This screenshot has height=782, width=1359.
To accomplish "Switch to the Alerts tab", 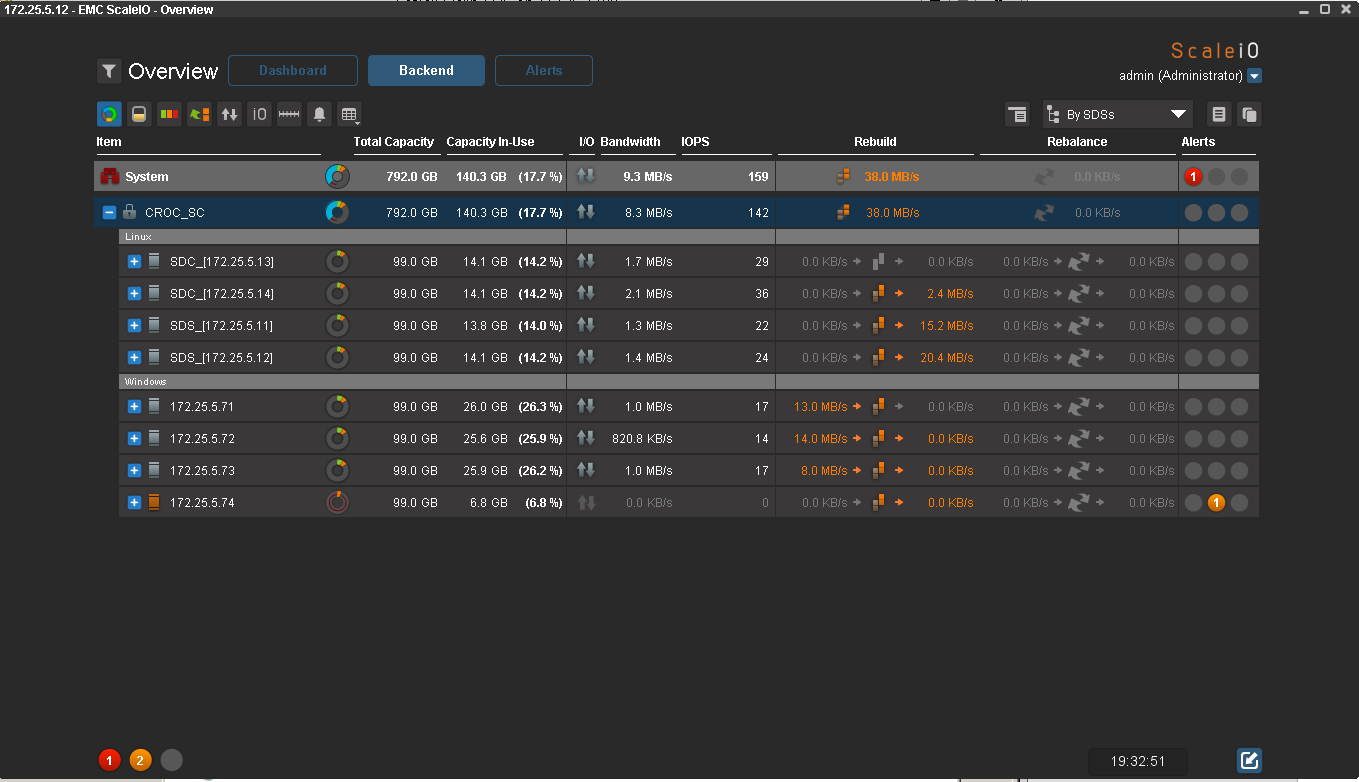I will (544, 71).
